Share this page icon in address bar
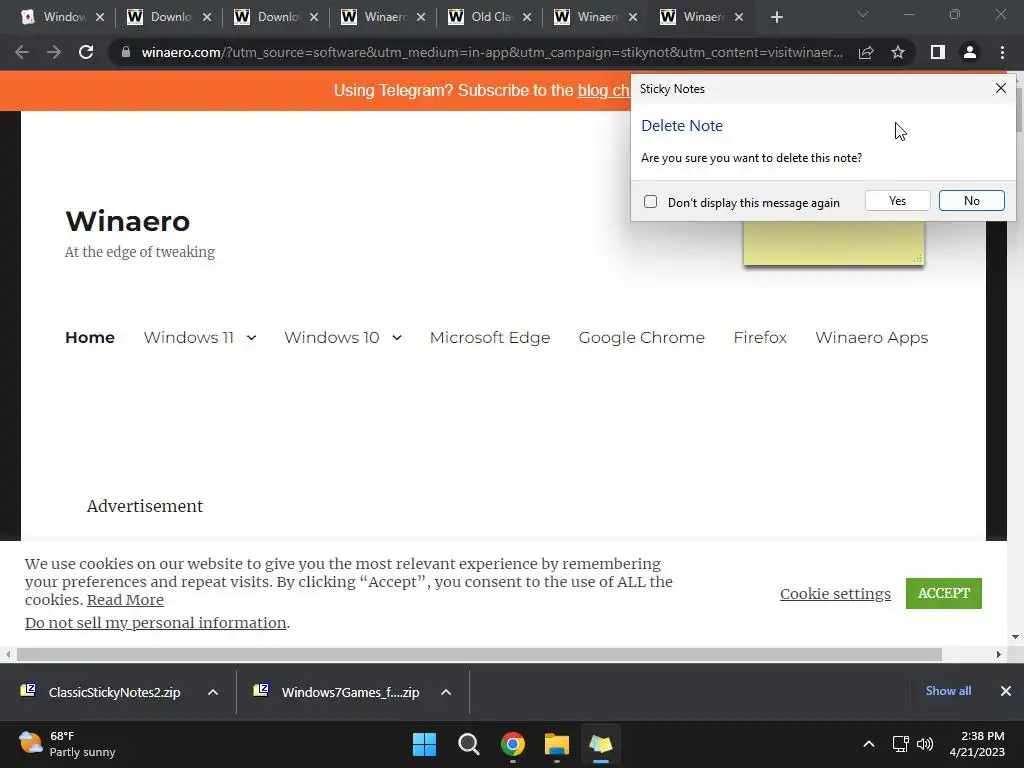This screenshot has width=1024, height=768. 866,52
